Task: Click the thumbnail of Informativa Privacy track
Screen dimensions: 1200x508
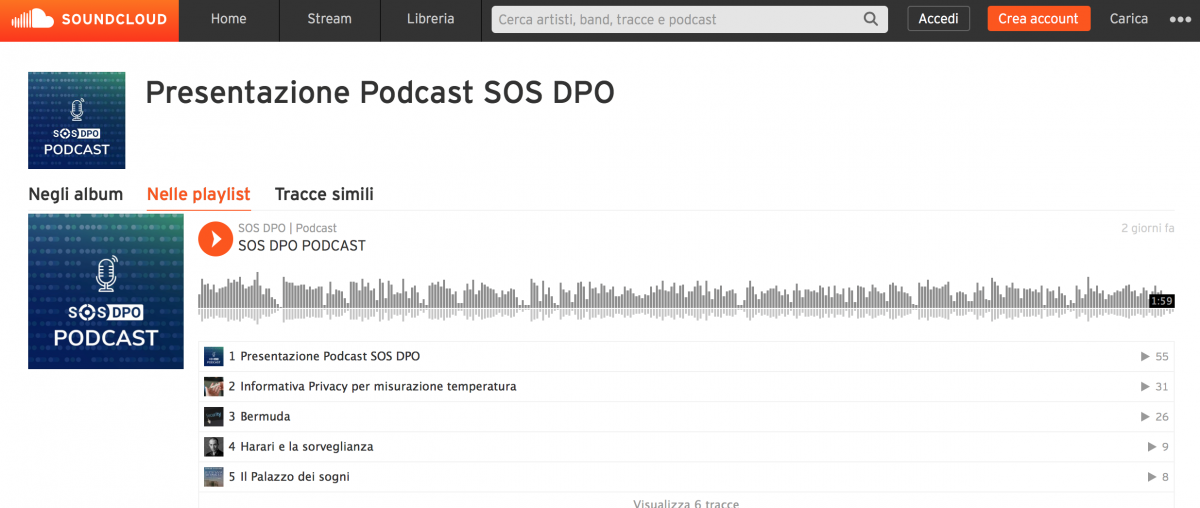Action: point(214,387)
